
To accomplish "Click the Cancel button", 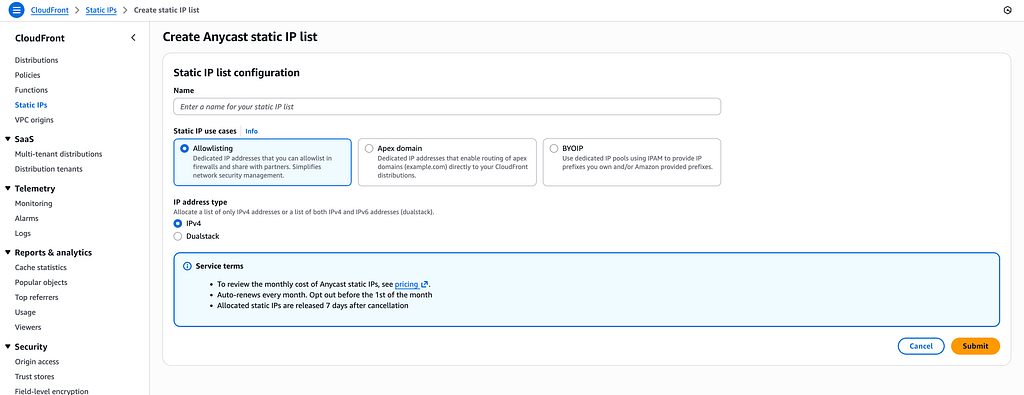I will pos(921,346).
